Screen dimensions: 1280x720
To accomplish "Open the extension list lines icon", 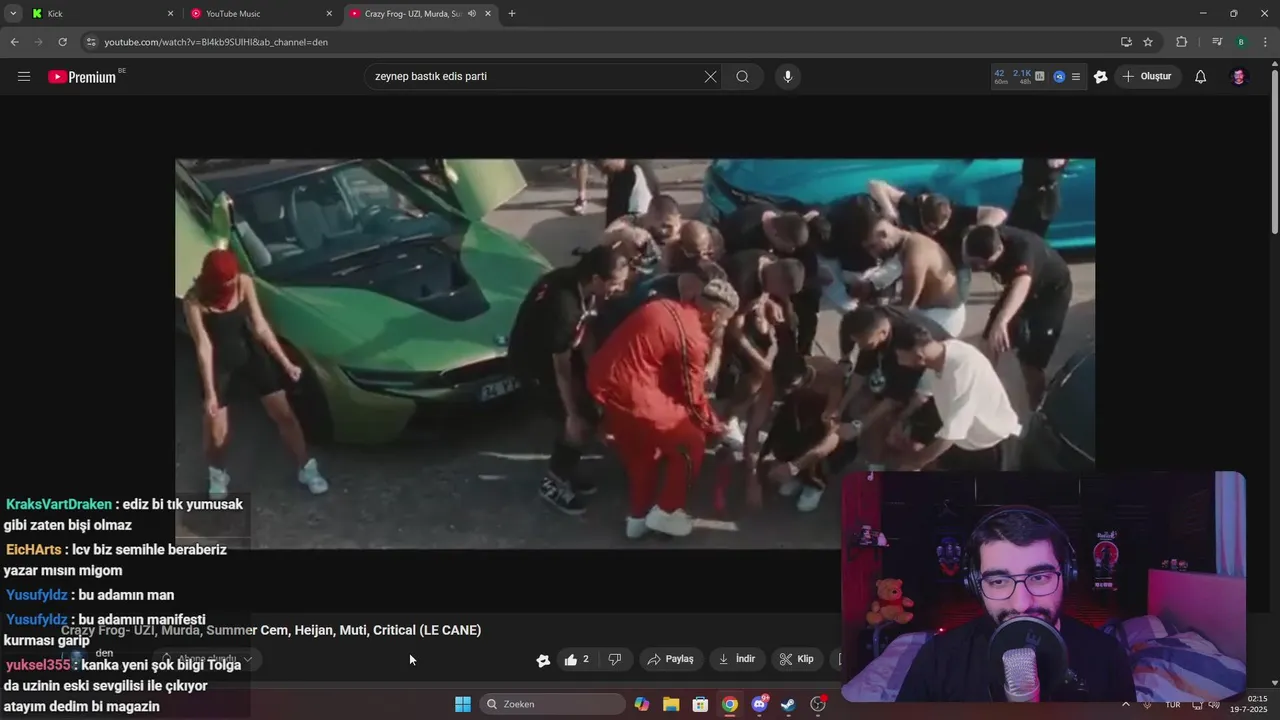I will click(1076, 76).
